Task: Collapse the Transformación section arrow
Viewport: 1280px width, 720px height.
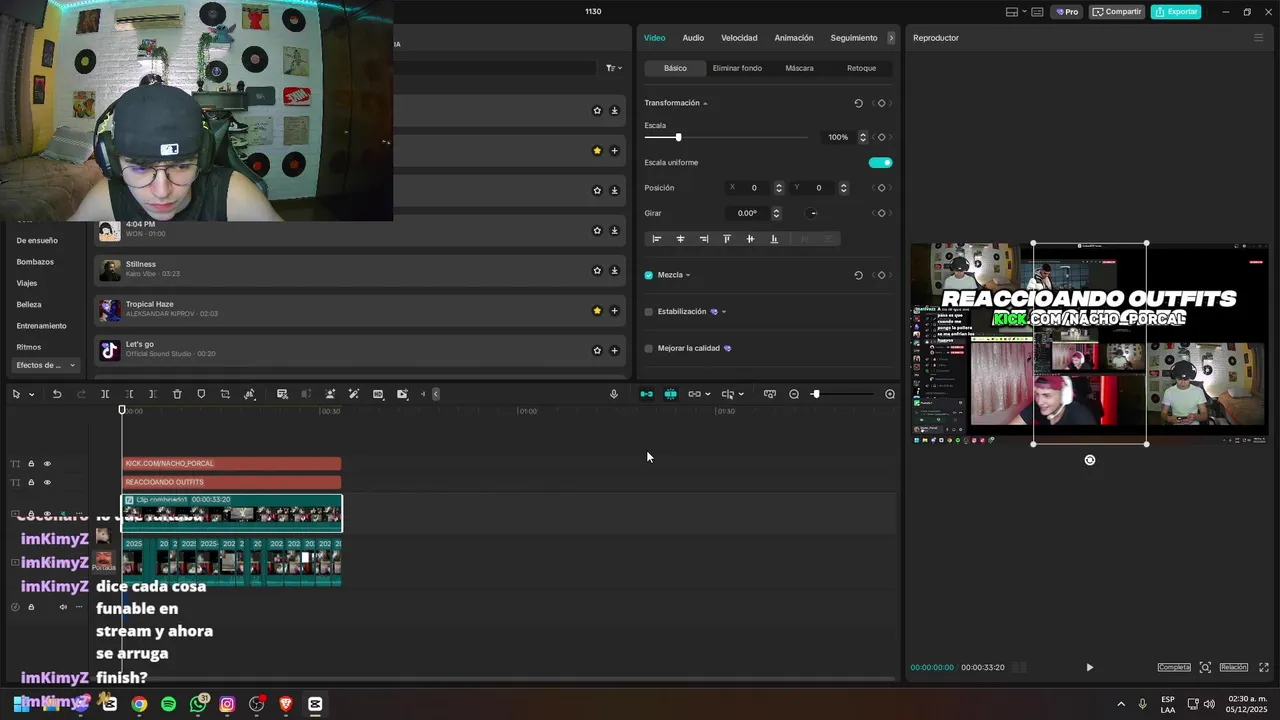Action: click(705, 103)
